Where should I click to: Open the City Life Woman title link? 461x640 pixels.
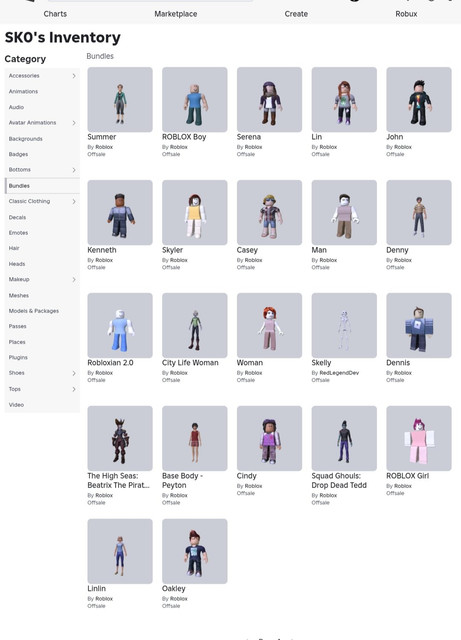(190, 362)
